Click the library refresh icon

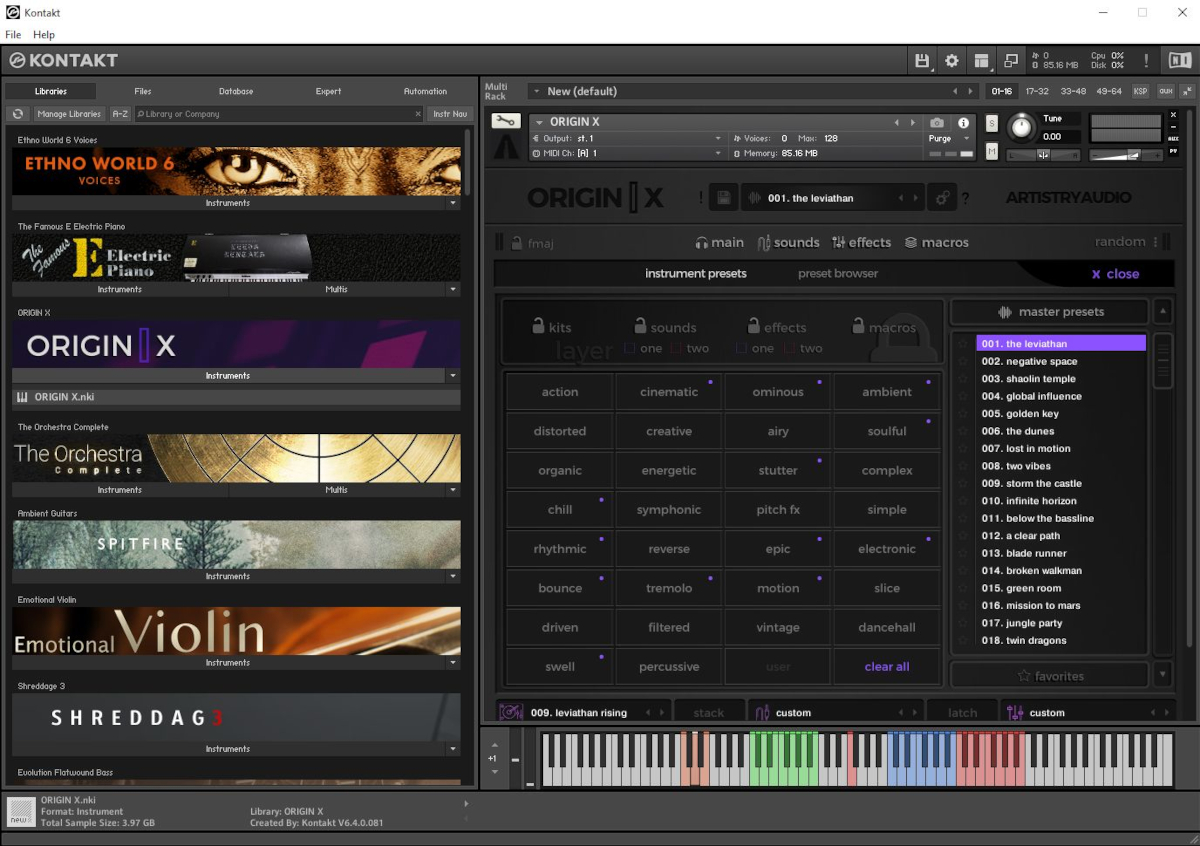click(18, 114)
